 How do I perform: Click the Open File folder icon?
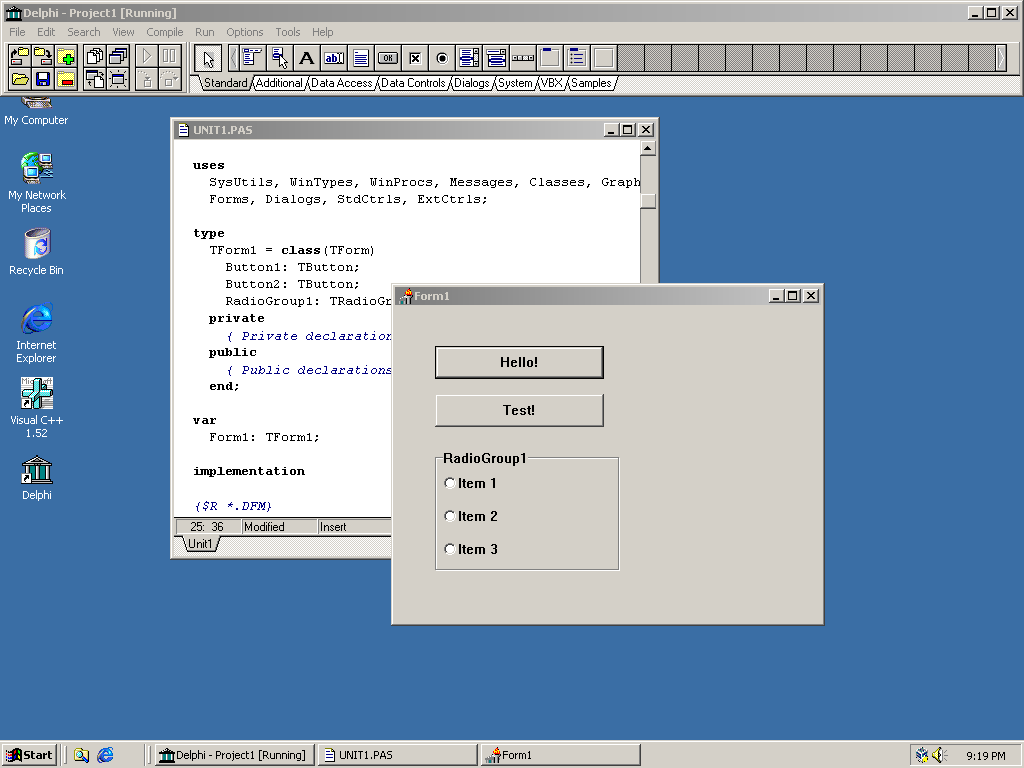(x=20, y=80)
